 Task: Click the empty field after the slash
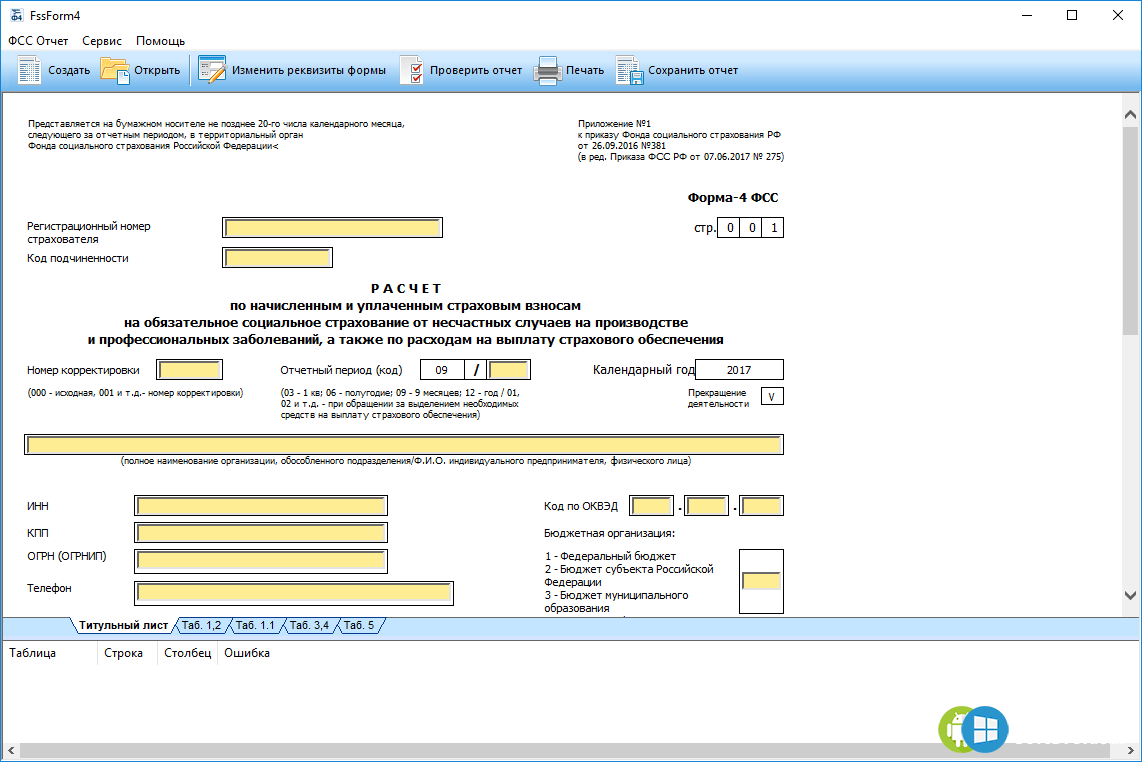[x=508, y=370]
